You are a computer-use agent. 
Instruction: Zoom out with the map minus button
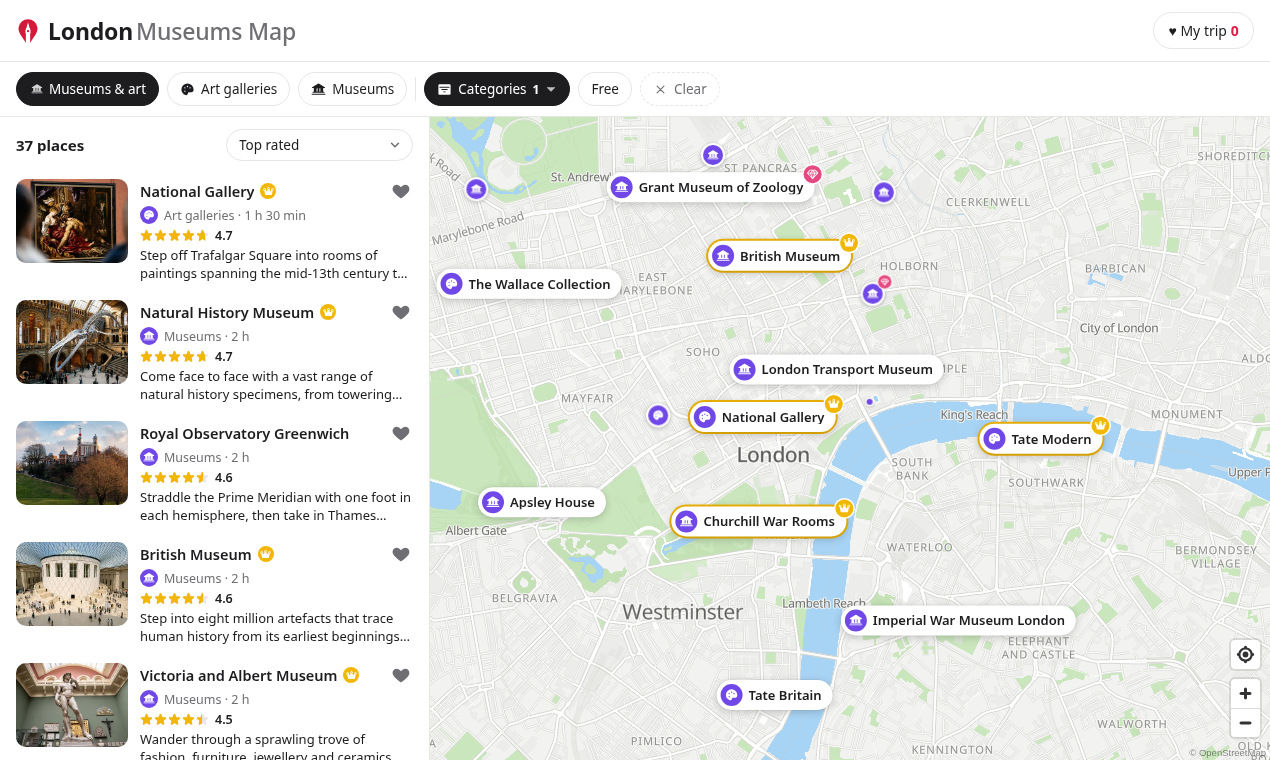[x=1245, y=723]
